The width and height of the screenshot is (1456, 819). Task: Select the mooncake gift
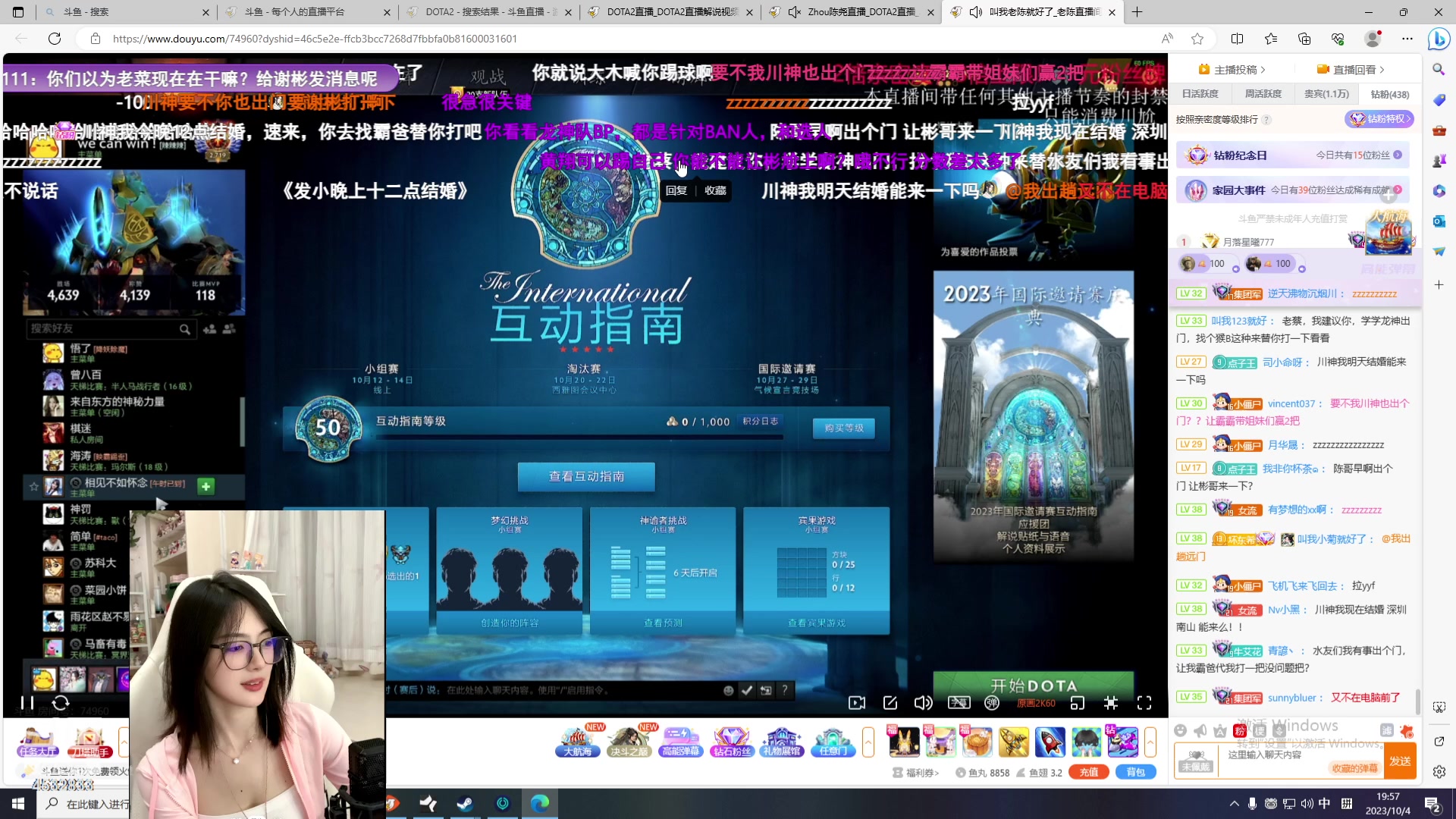pyautogui.click(x=977, y=742)
